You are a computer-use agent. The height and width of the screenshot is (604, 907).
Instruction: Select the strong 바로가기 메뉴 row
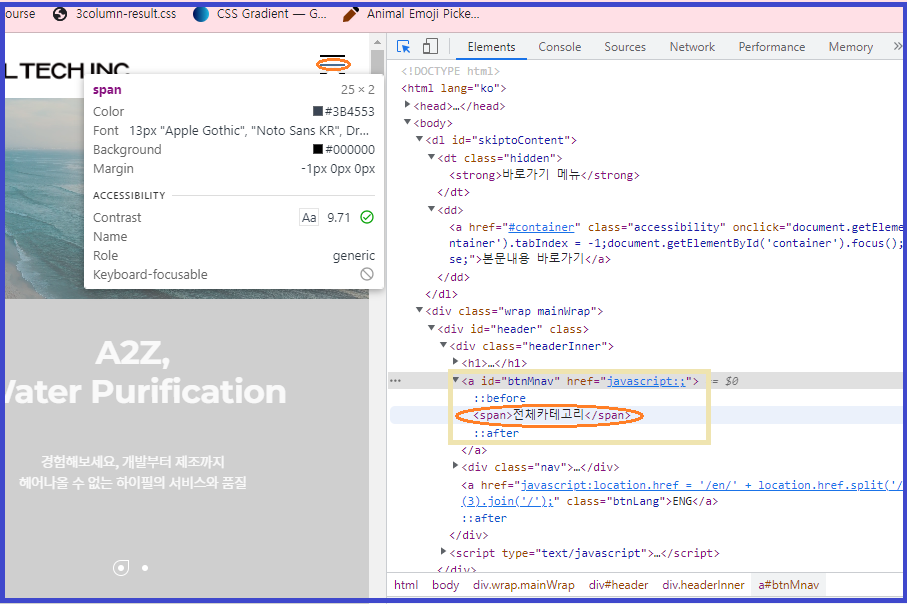tap(544, 175)
